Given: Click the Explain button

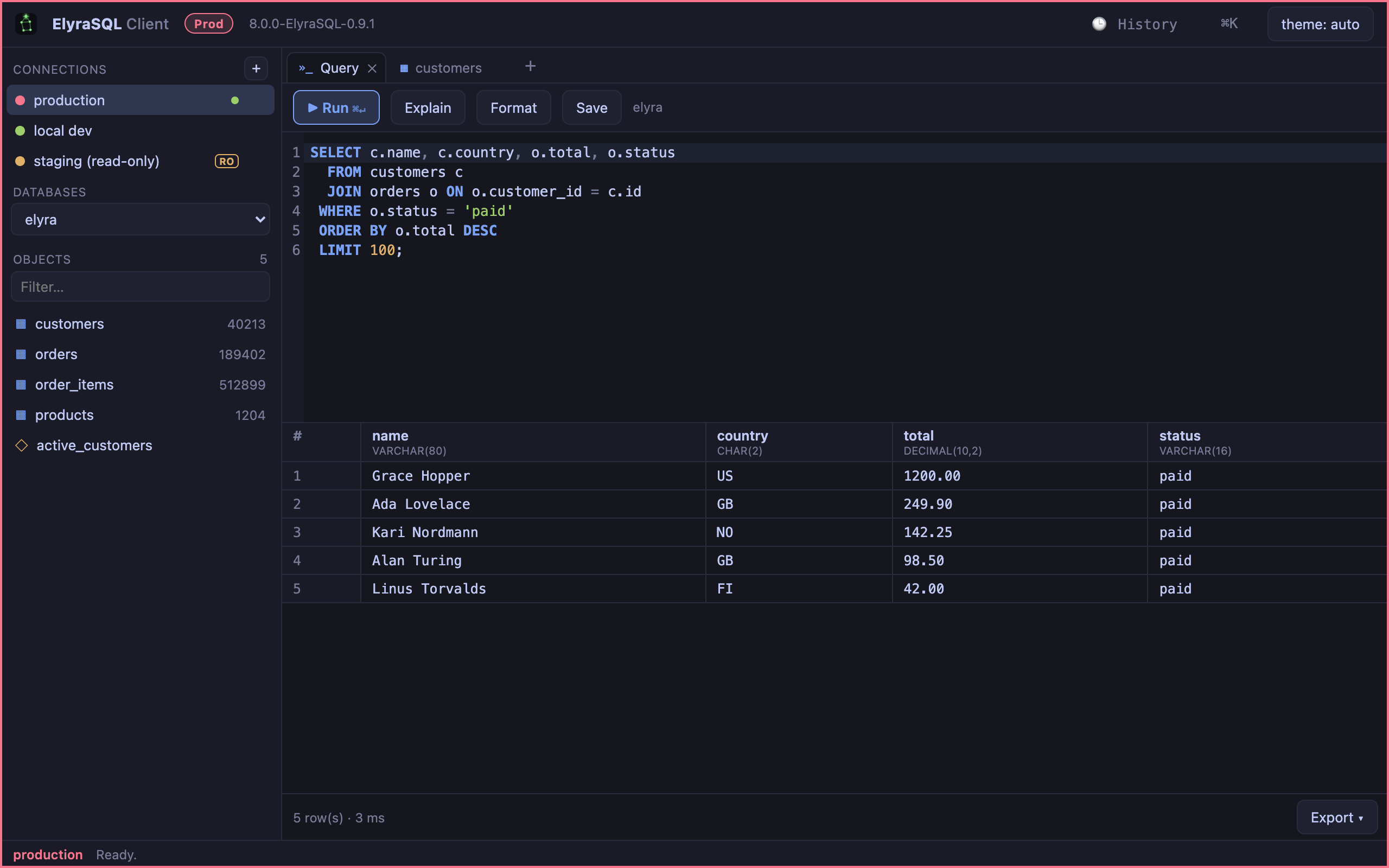Looking at the screenshot, I should [428, 107].
